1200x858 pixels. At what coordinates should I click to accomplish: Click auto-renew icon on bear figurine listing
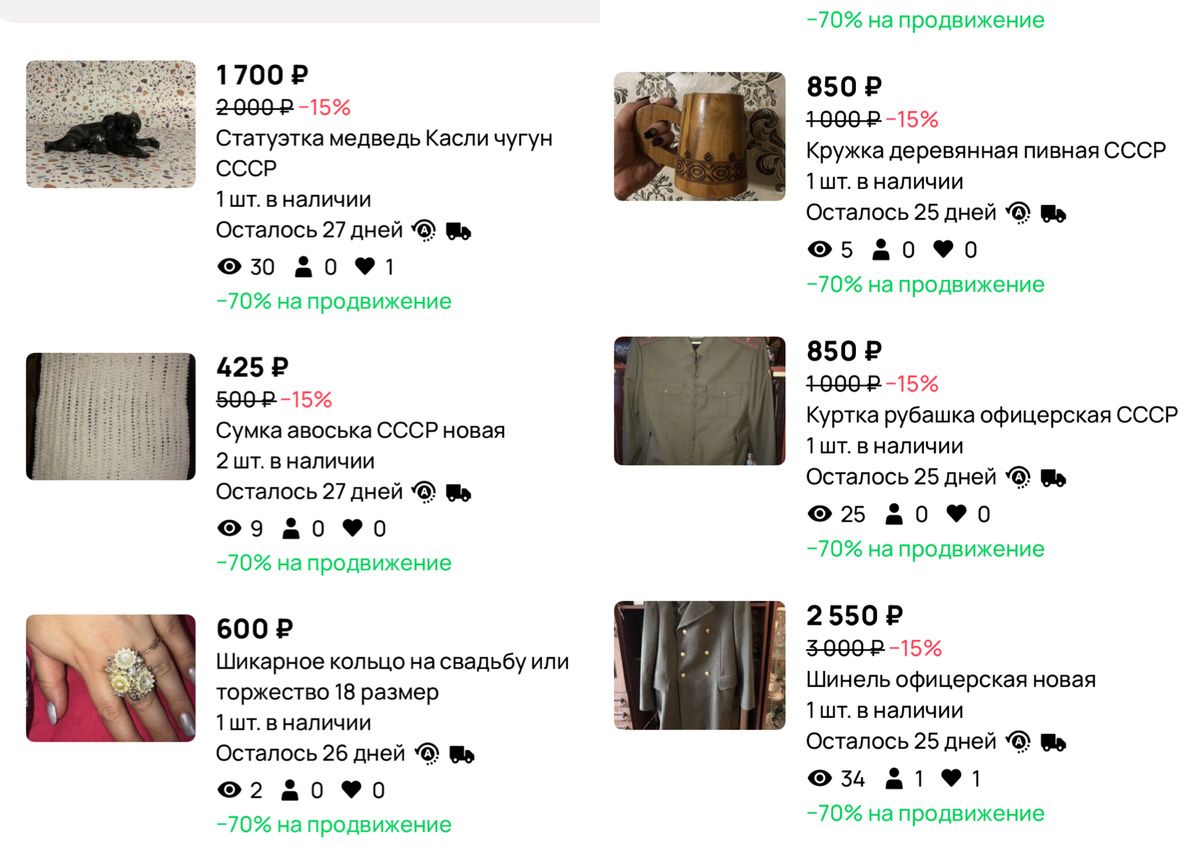(x=424, y=231)
